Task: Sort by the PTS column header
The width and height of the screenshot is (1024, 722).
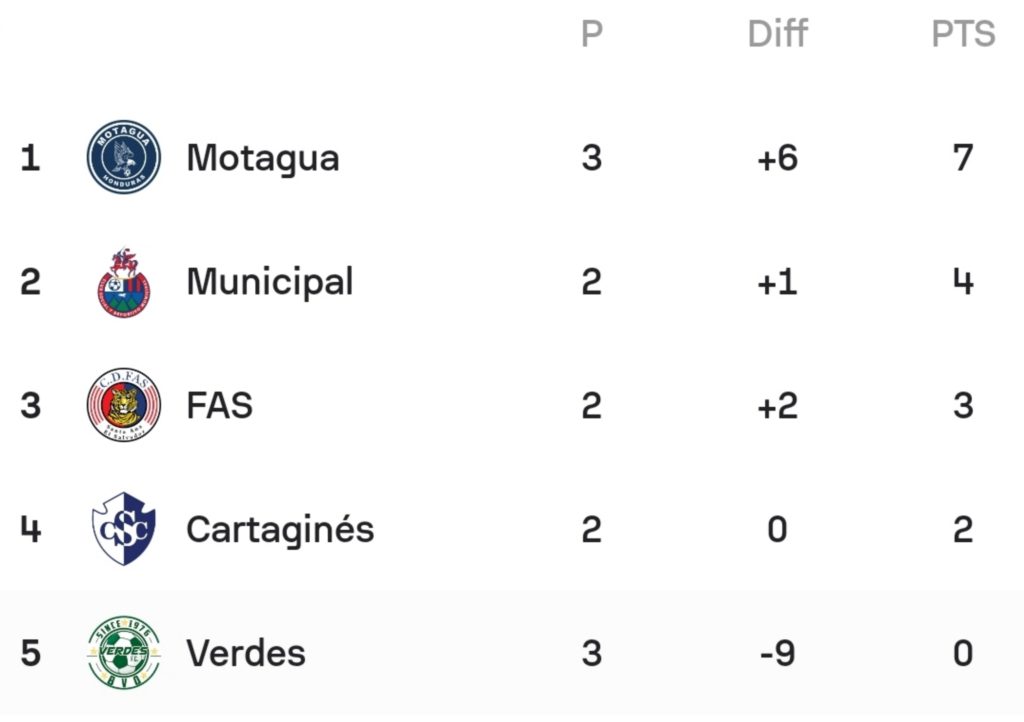Action: (963, 34)
